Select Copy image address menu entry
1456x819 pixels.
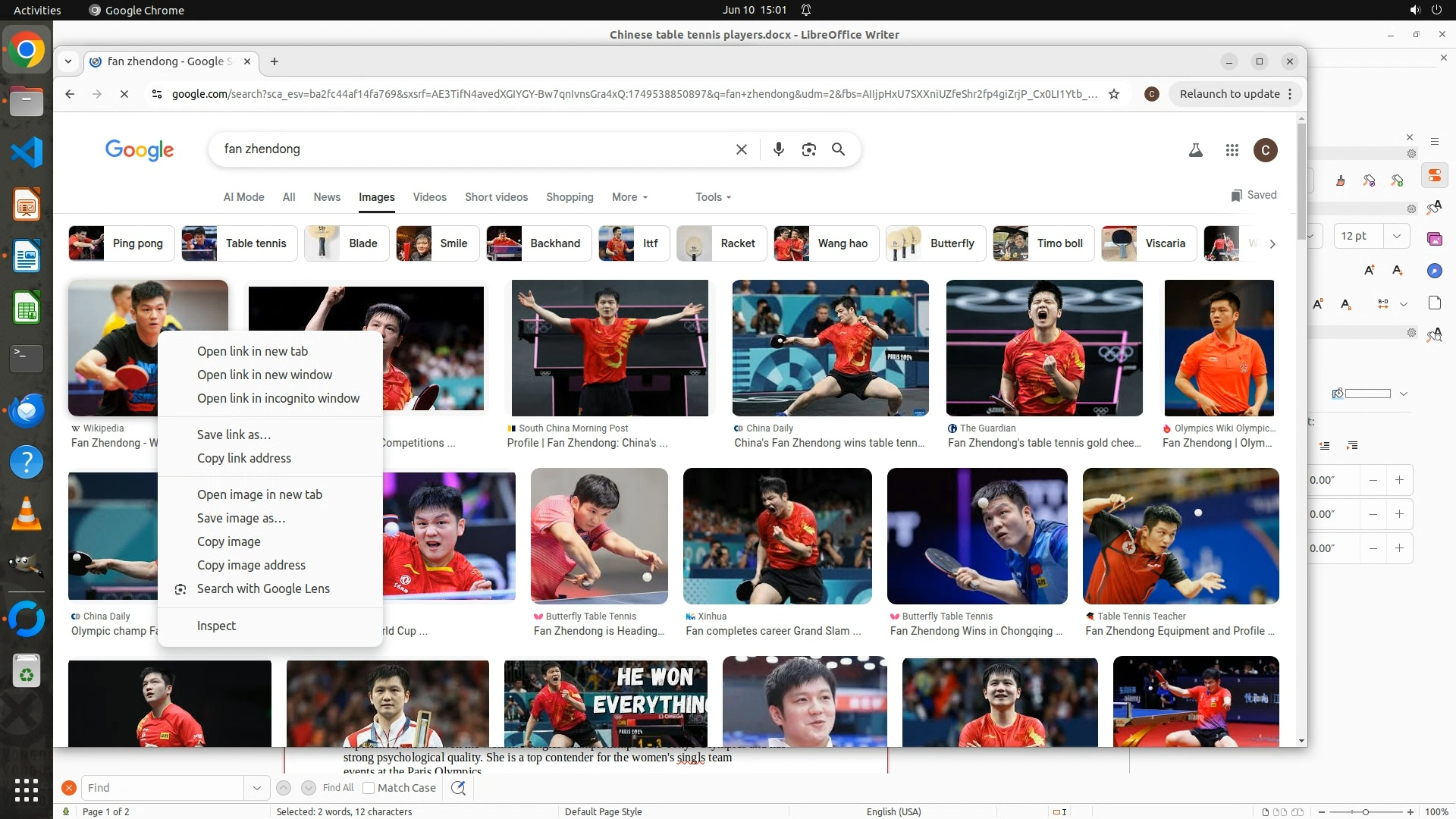point(251,565)
